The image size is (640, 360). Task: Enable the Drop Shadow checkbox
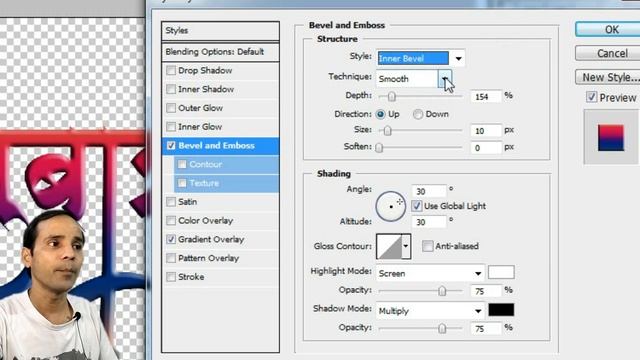[171, 71]
